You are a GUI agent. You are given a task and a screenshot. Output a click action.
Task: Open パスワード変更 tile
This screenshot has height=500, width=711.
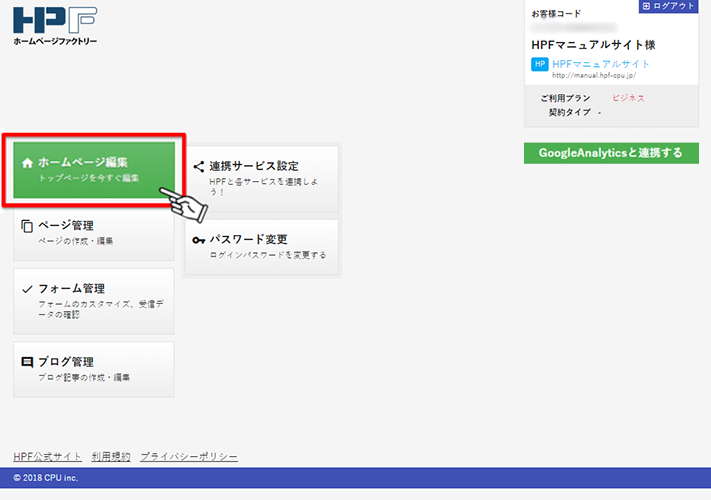[262, 247]
